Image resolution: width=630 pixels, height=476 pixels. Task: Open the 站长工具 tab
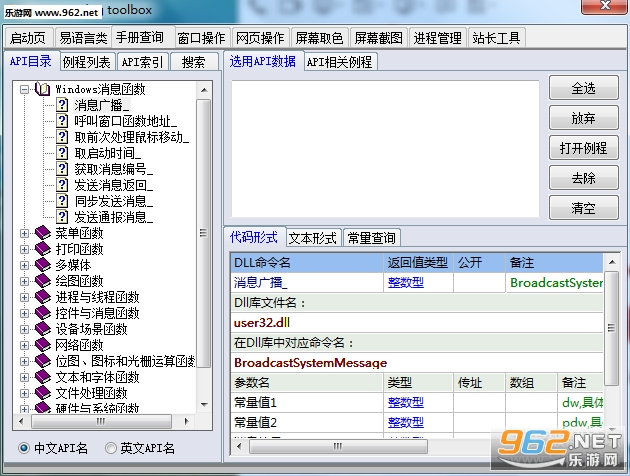[497, 38]
